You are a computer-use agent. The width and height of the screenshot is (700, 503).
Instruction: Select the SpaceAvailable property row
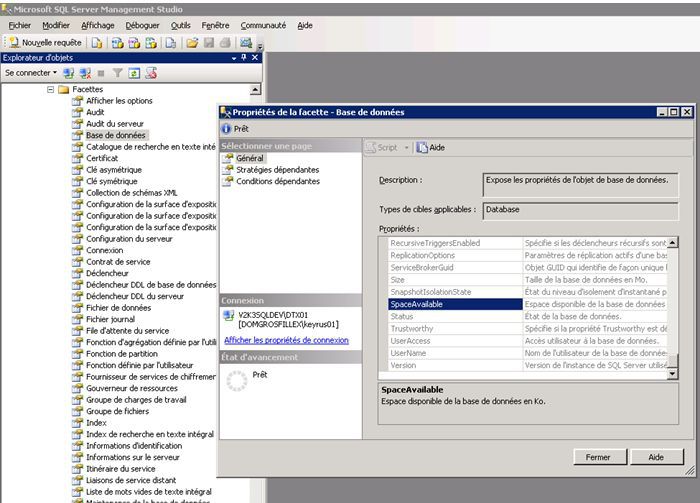pos(528,304)
